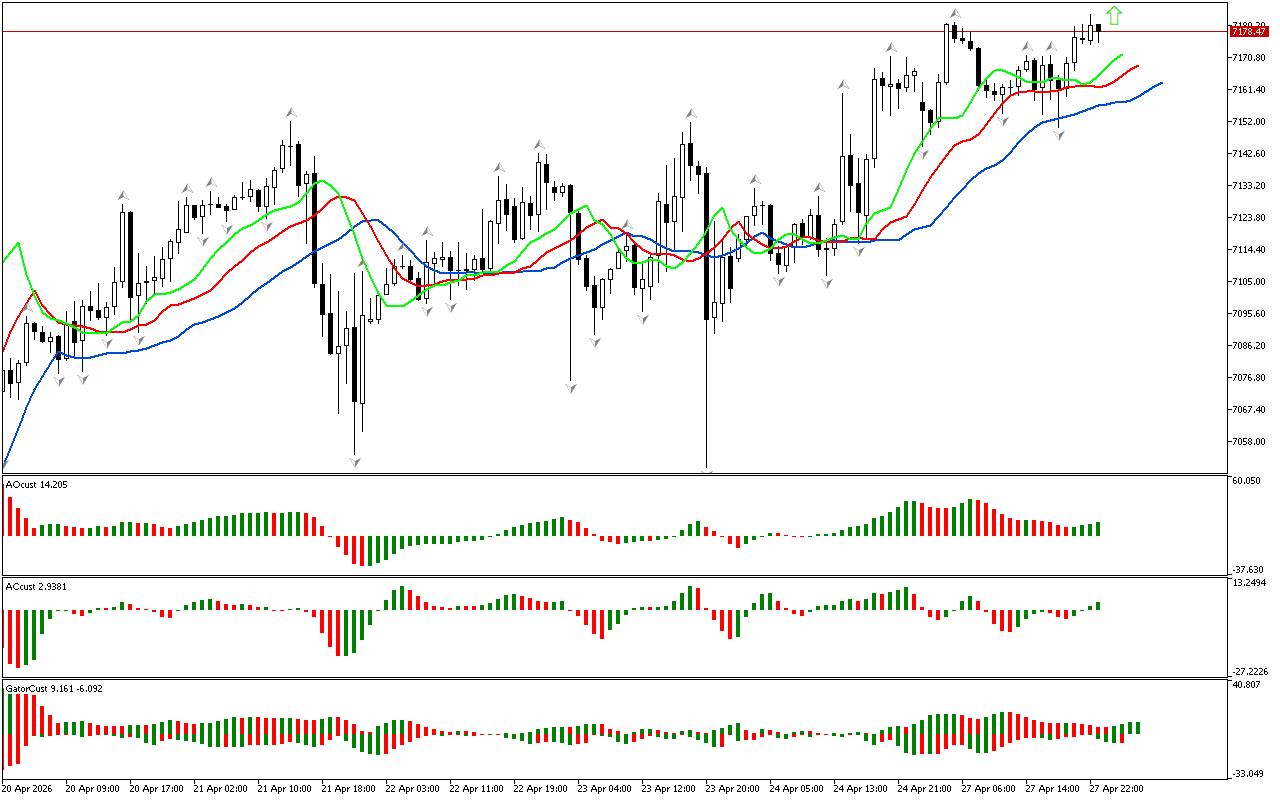1280x800 pixels.
Task: Select the up fractal above 23 Apr 12:00 high
Action: [x=690, y=113]
